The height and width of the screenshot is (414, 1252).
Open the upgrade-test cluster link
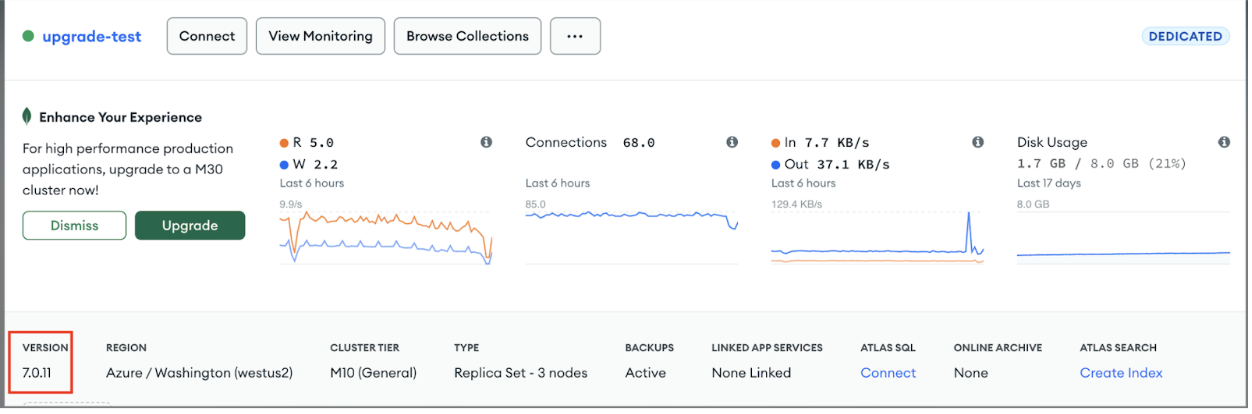pos(91,36)
